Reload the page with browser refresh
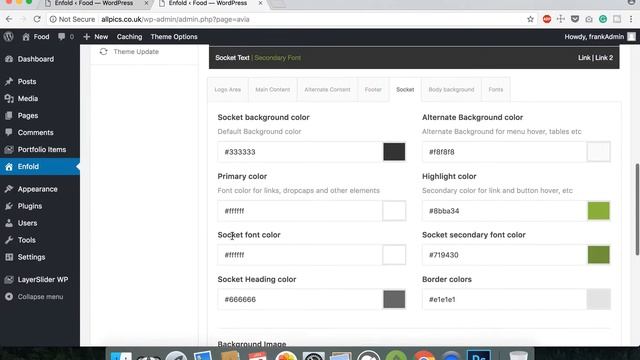Image resolution: width=640 pixels, height=360 pixels. coord(37,19)
